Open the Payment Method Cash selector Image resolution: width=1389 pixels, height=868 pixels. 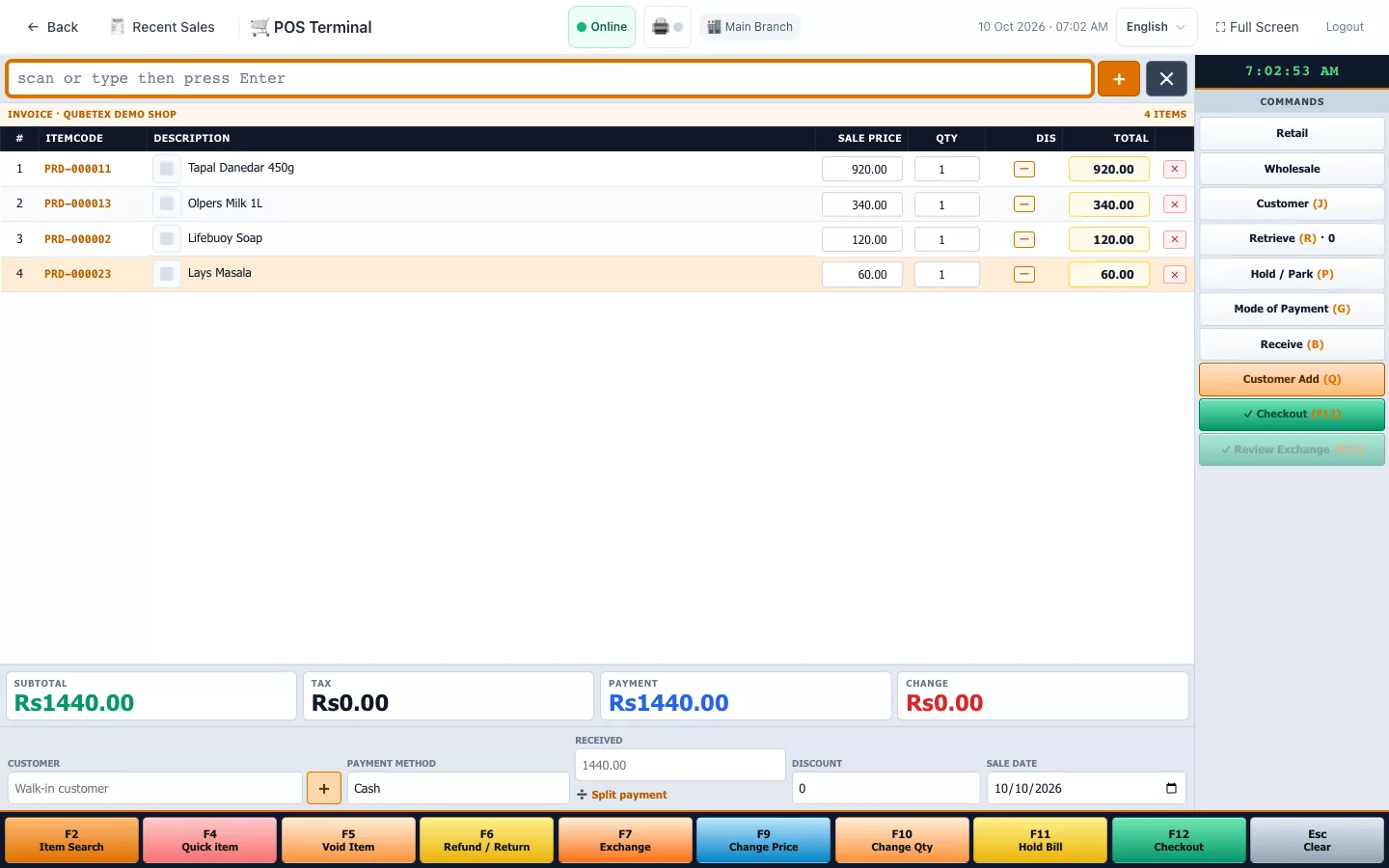tap(458, 788)
